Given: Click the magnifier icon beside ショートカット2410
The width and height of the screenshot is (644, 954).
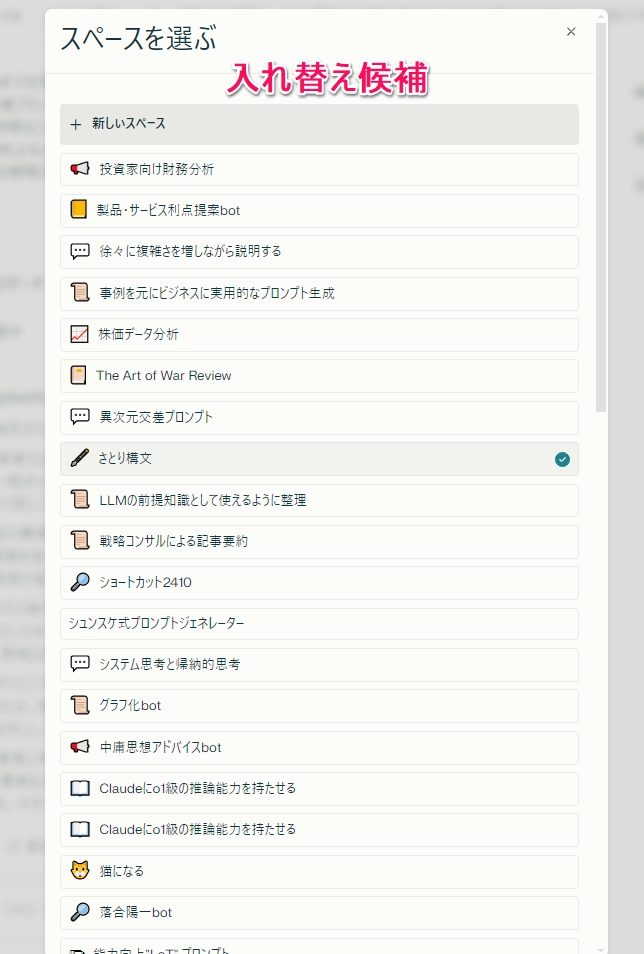Looking at the screenshot, I should 80,582.
